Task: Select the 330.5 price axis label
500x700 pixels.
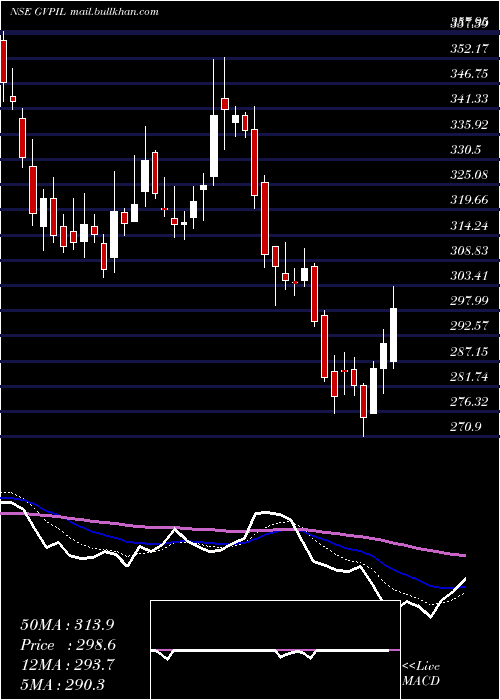Action: 466,150
